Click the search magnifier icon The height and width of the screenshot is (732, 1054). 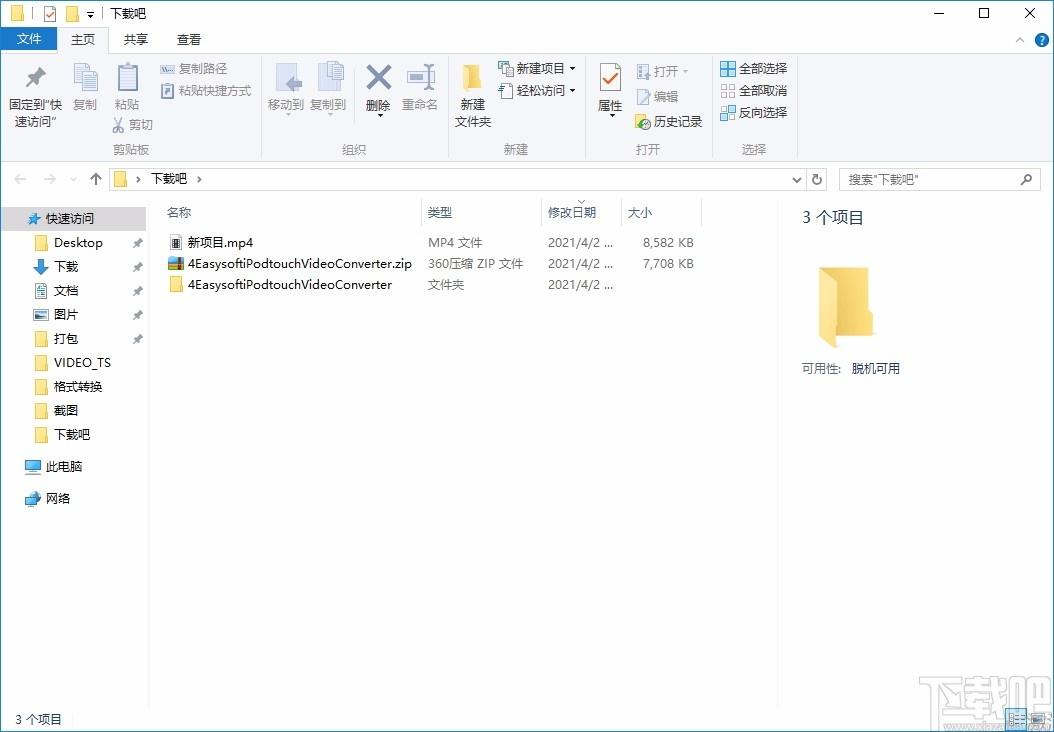[x=1026, y=179]
